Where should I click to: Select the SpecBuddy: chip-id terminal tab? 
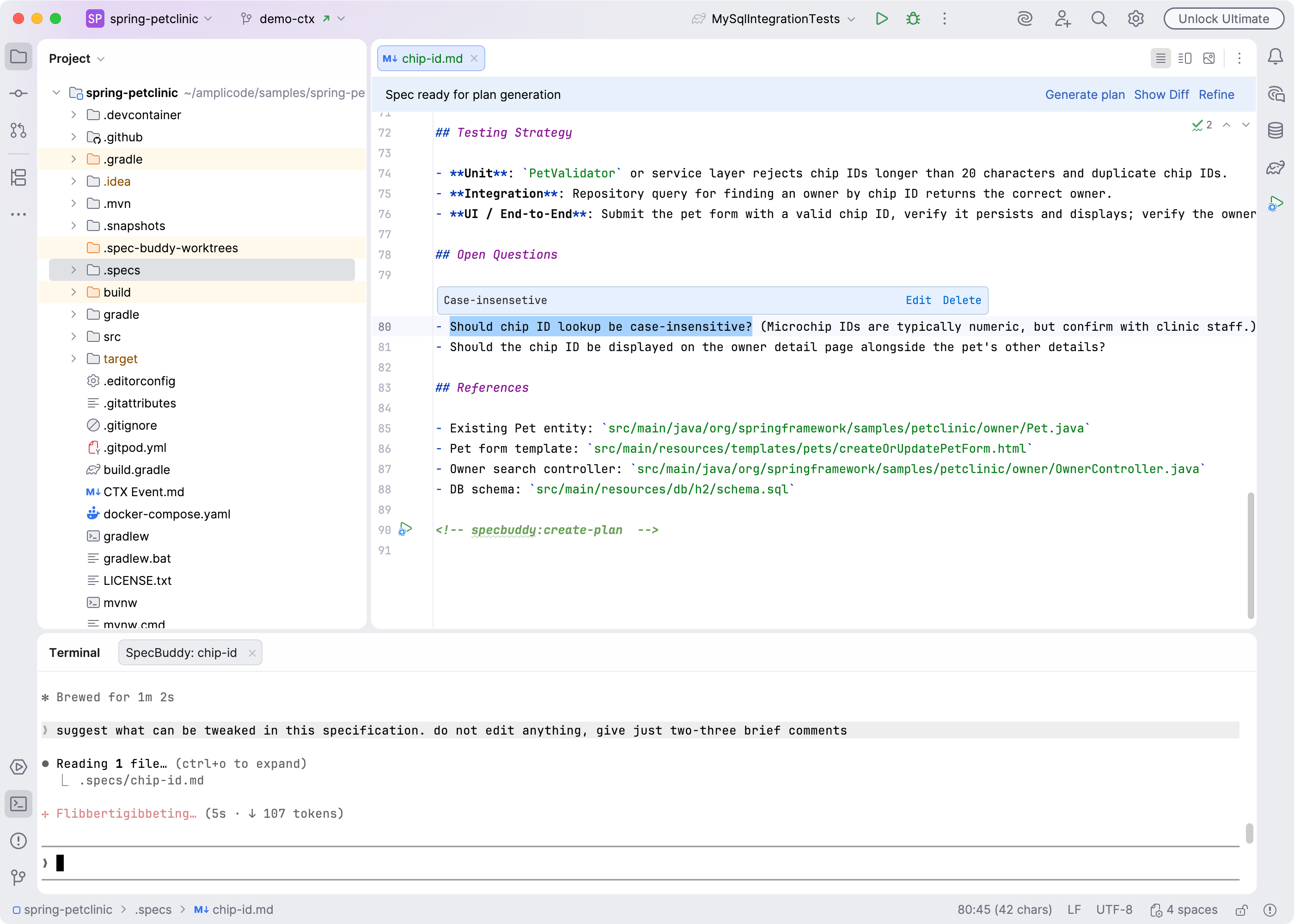pos(182,653)
